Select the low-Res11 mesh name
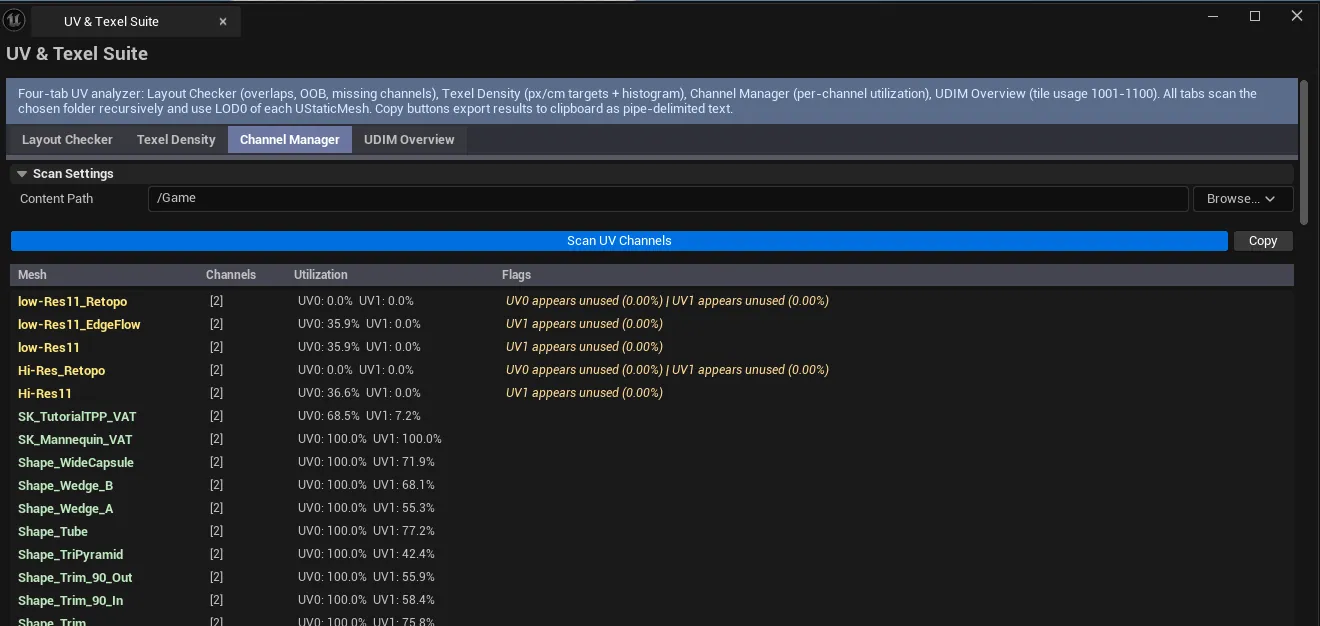1320x626 pixels. (49, 347)
